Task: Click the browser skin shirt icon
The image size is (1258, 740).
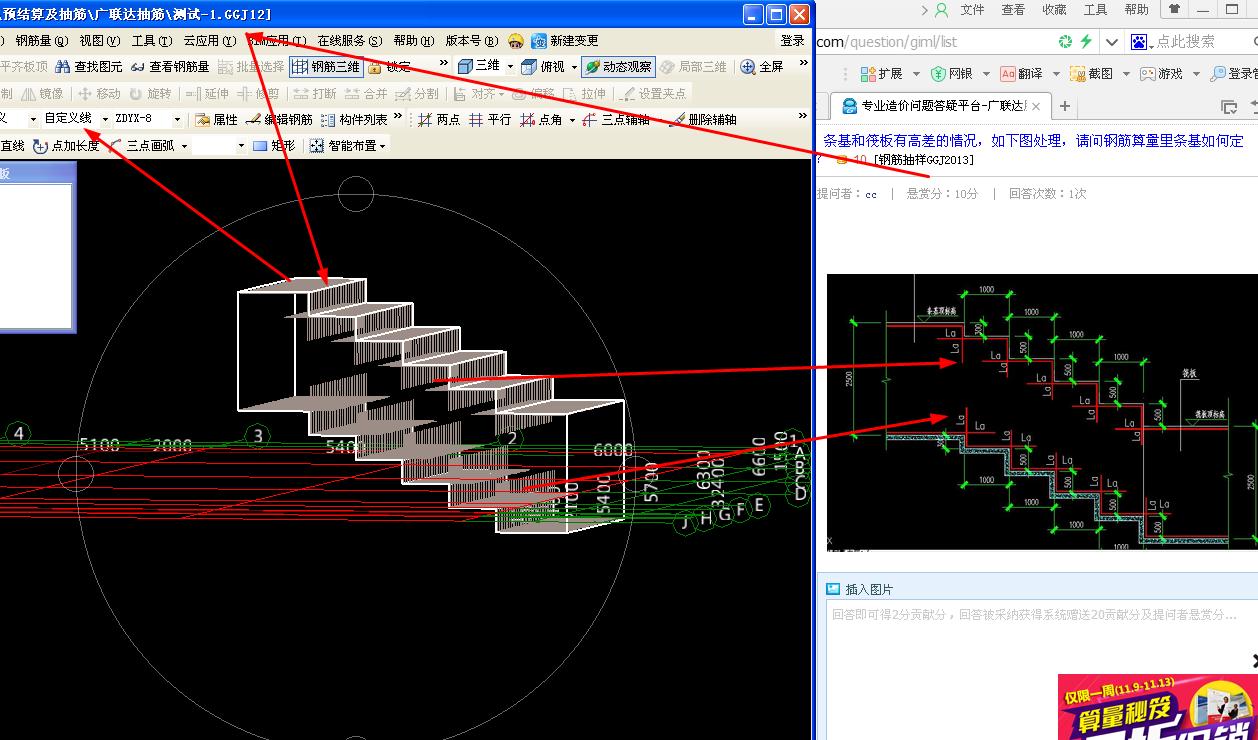Action: coord(1174,9)
